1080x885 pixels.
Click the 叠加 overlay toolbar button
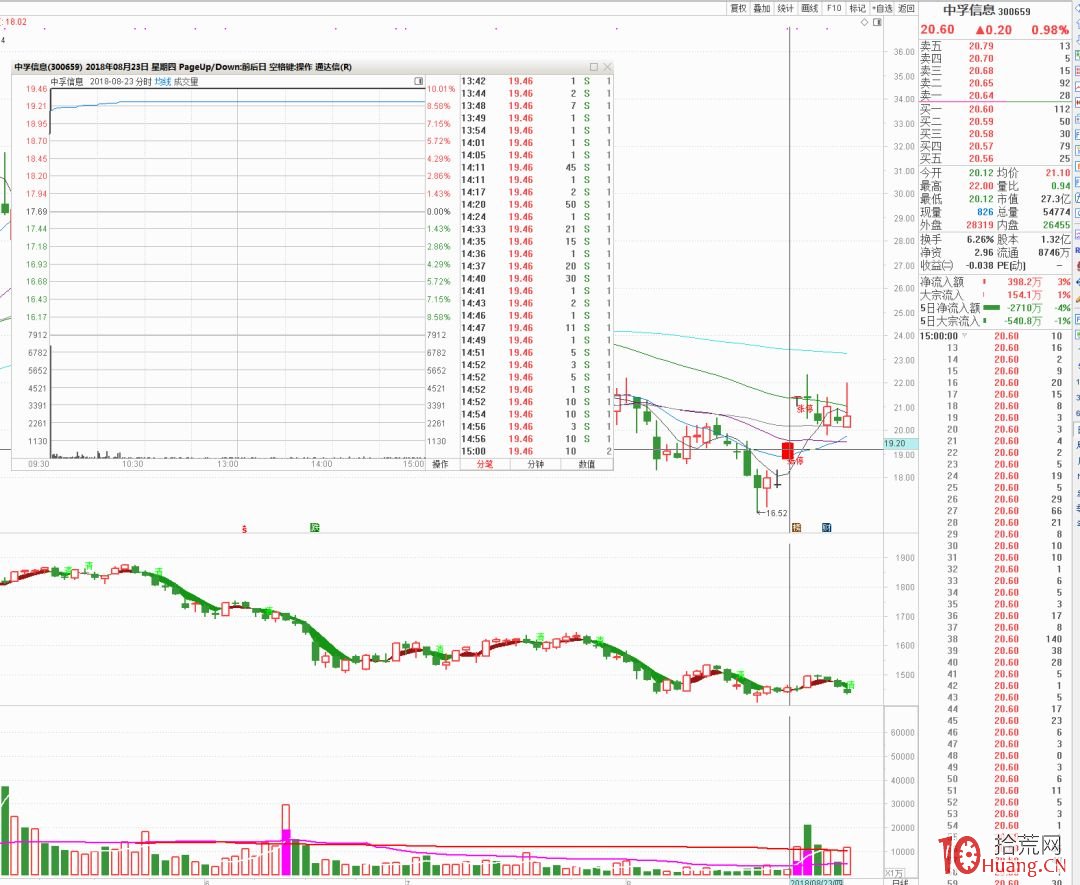pos(761,8)
